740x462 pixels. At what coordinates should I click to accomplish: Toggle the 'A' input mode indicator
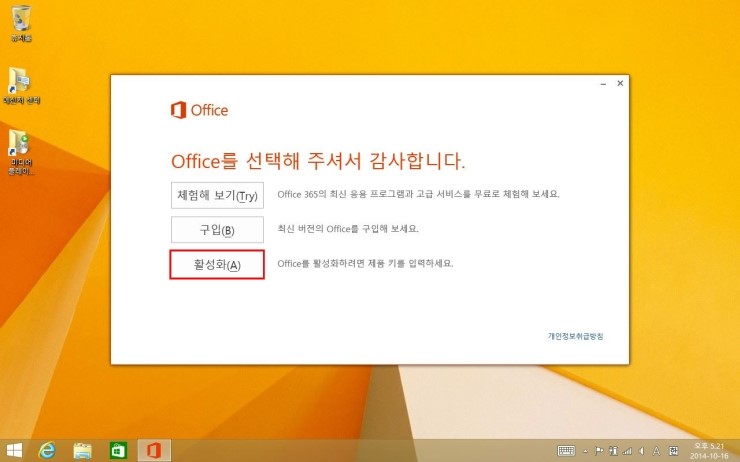tap(656, 451)
